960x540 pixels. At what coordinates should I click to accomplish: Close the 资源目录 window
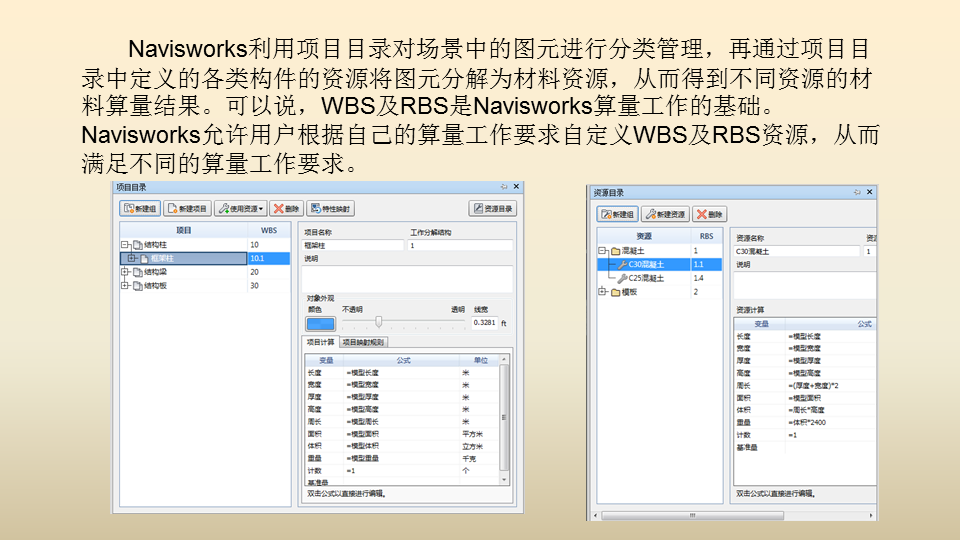point(869,192)
